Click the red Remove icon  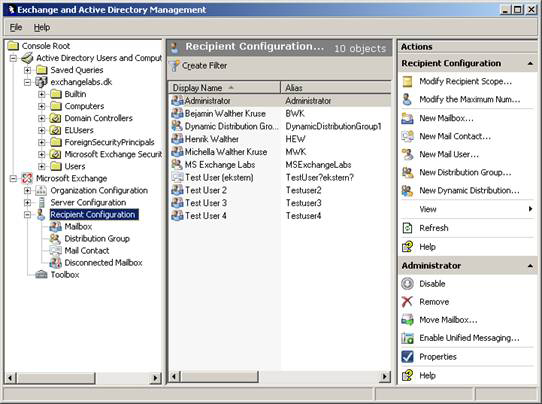pos(407,302)
